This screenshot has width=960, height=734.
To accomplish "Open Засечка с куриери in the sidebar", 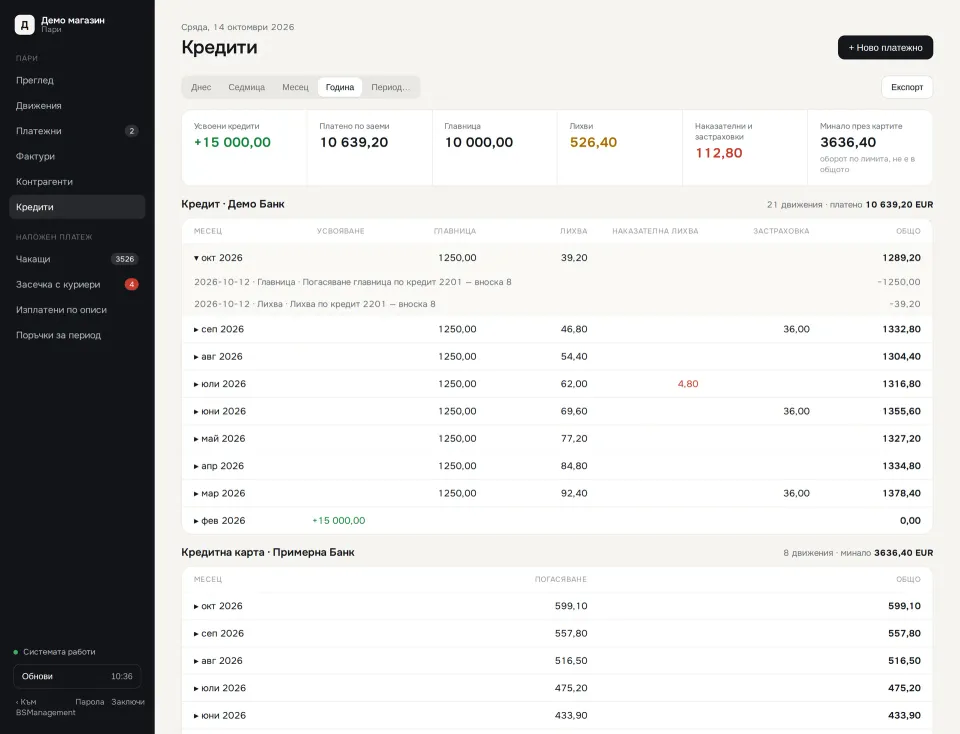I will point(77,285).
